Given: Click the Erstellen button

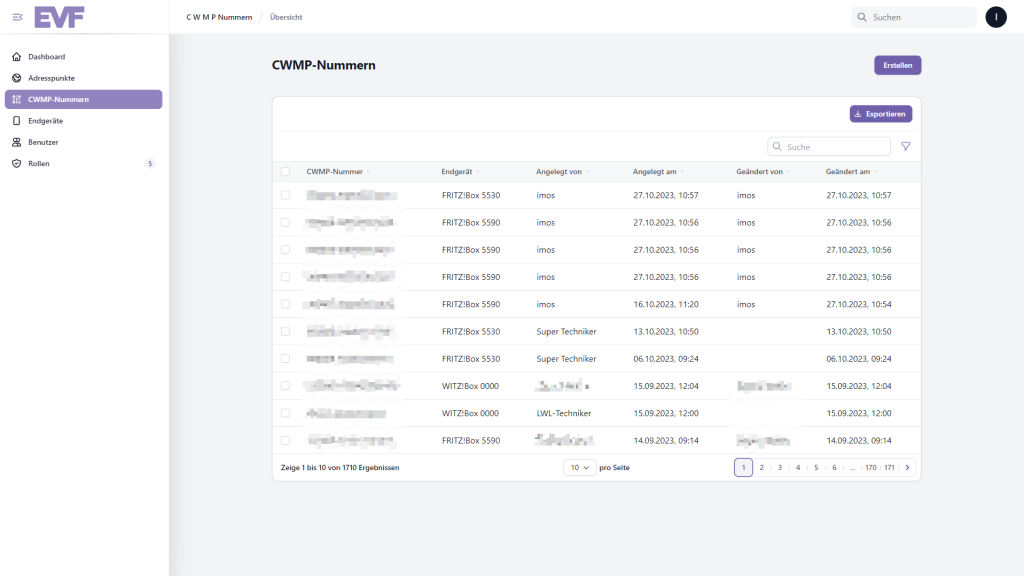Looking at the screenshot, I should pos(897,65).
